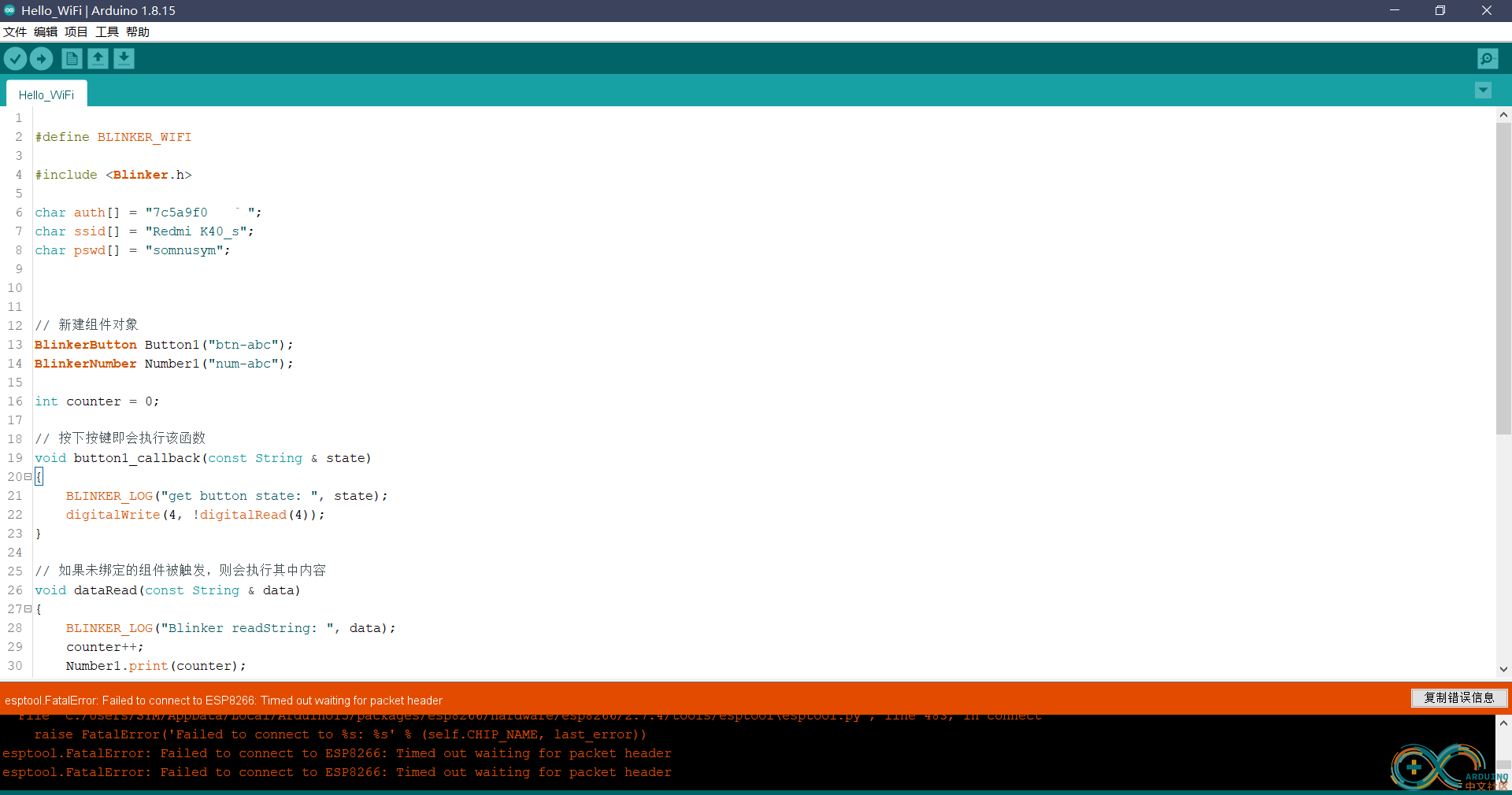This screenshot has width=1512, height=795.
Task: Open the 工具 menu
Action: (107, 32)
